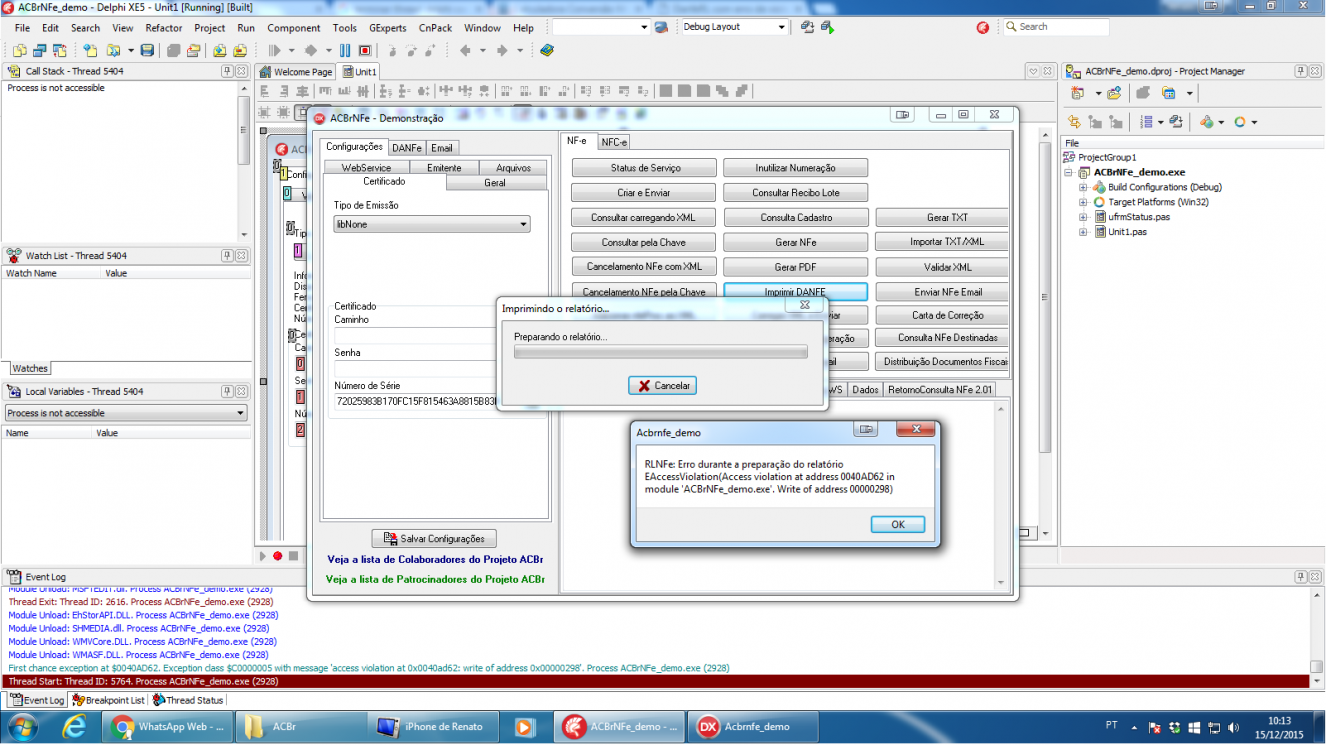Click the Set debug desktop icon
1326x745 pixels.
827,27
